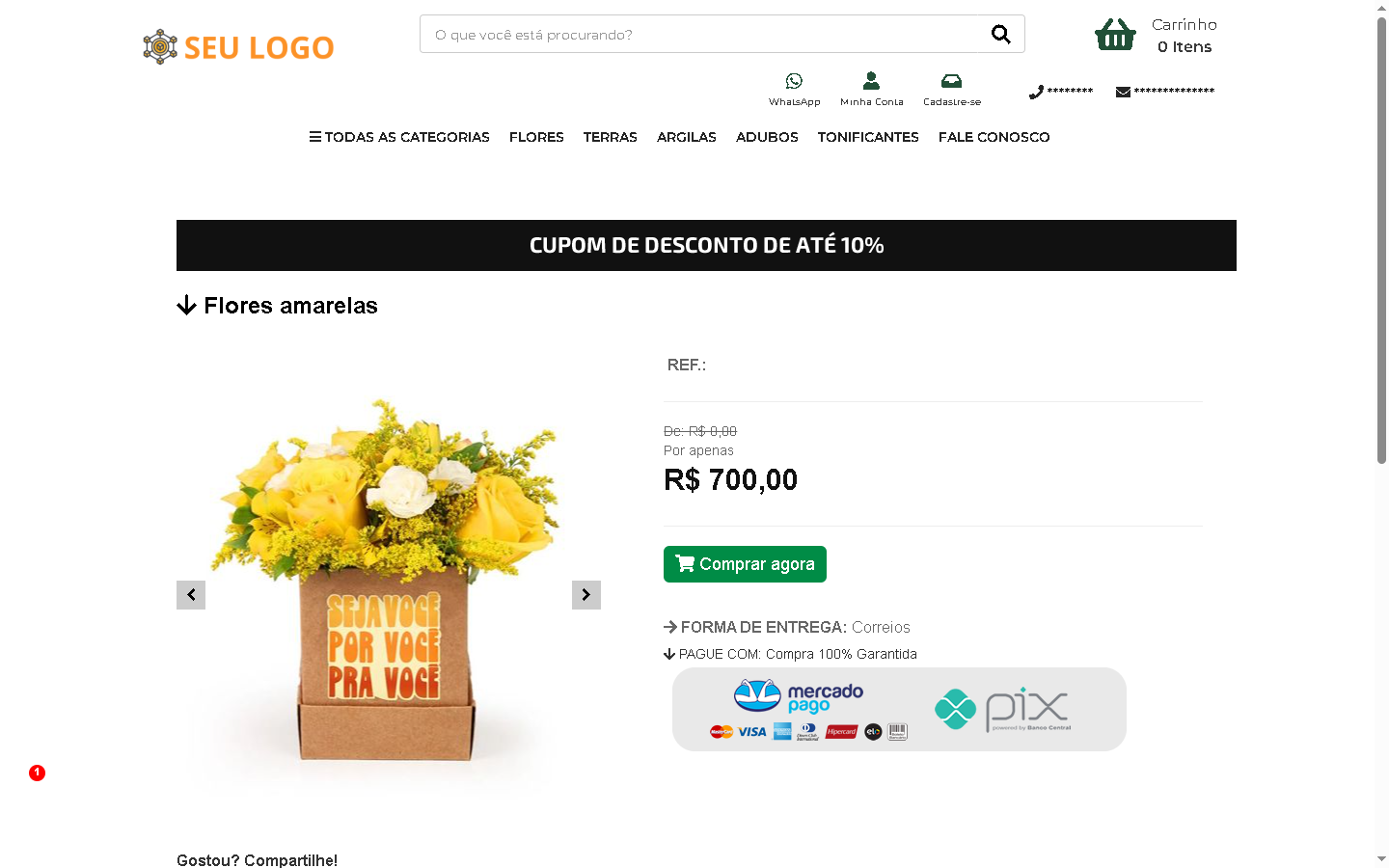Click the SEU LOGO store logo
1389x868 pixels.
pyautogui.click(x=238, y=46)
